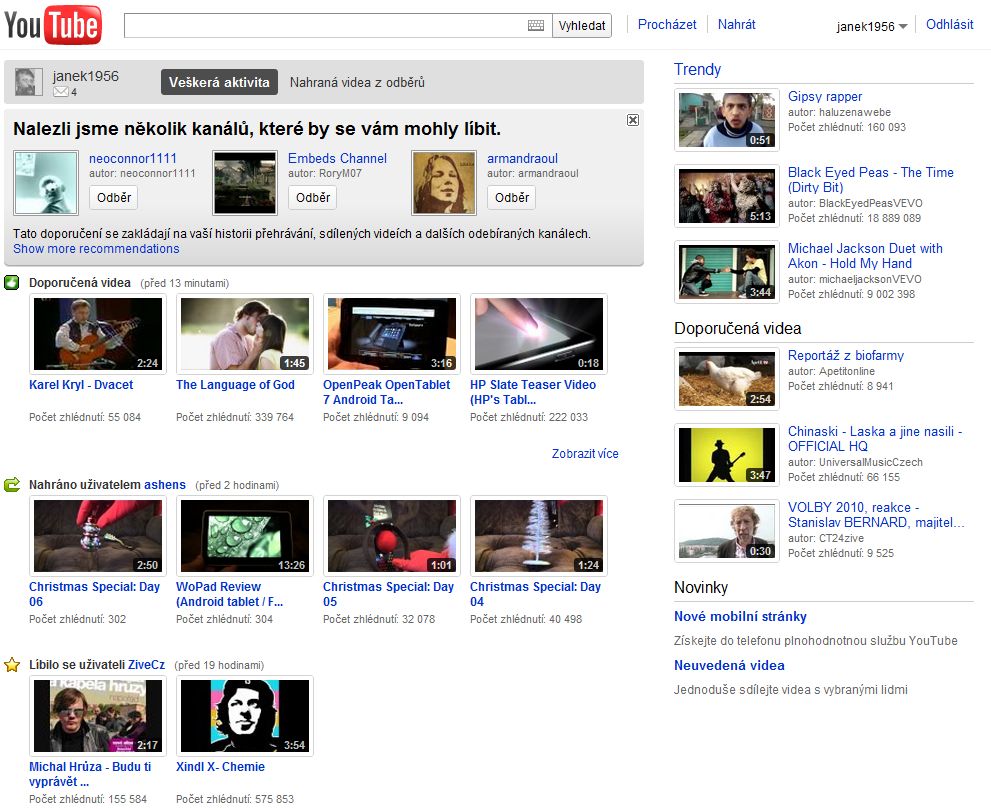The width and height of the screenshot is (991, 809).
Task: Open inbox envelope icon under janek1956
Action: [x=60, y=92]
